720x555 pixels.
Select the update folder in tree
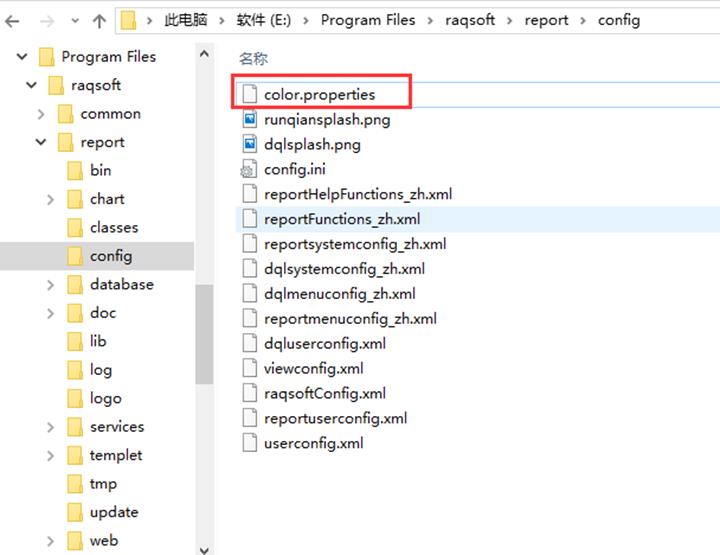coord(114,512)
